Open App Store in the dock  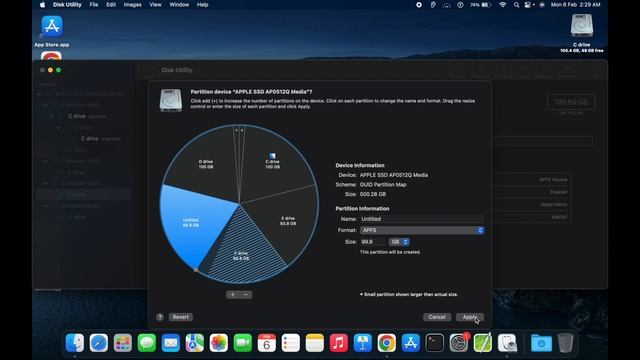(x=411, y=342)
